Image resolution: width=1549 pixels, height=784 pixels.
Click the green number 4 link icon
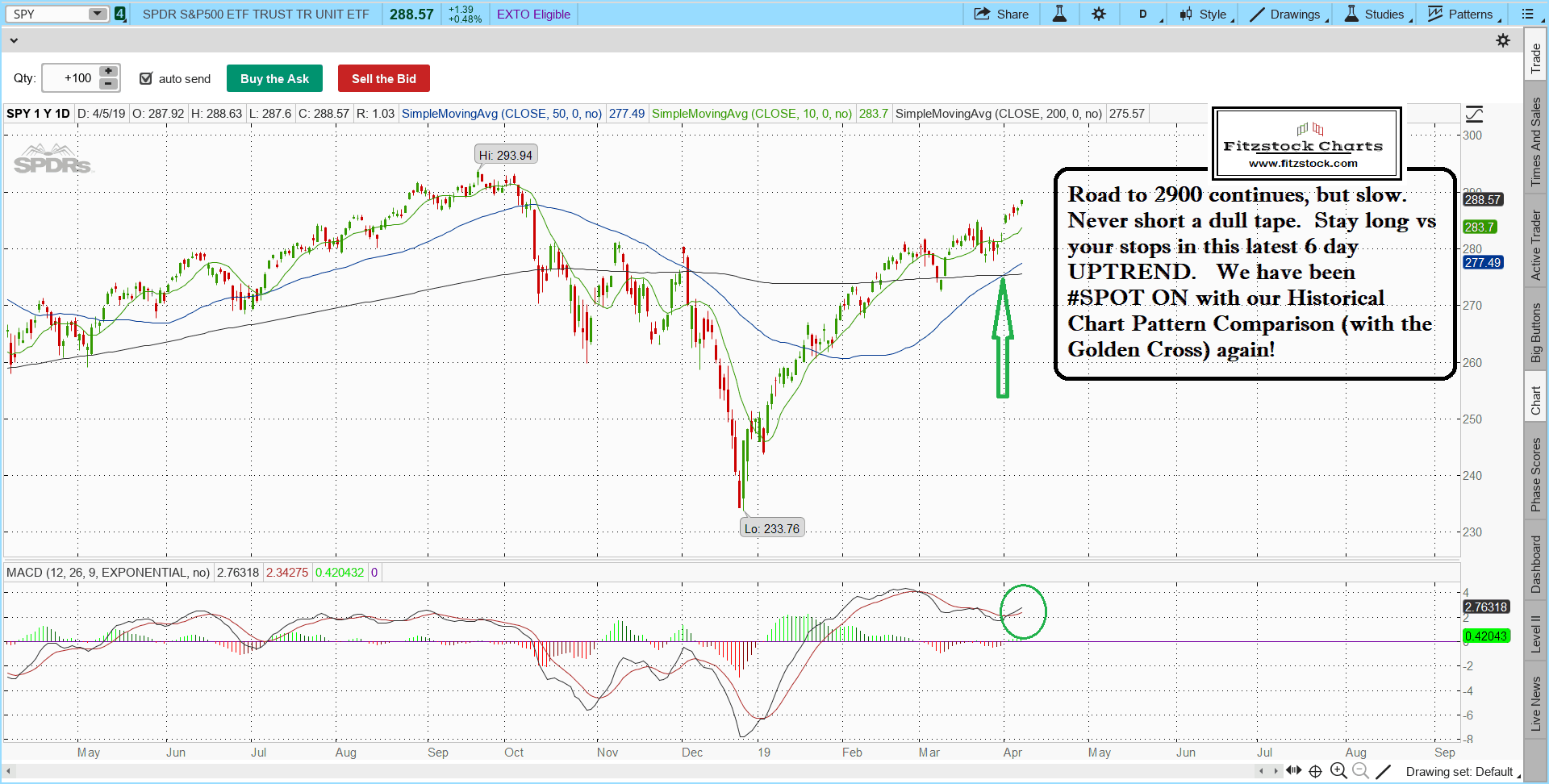point(120,15)
